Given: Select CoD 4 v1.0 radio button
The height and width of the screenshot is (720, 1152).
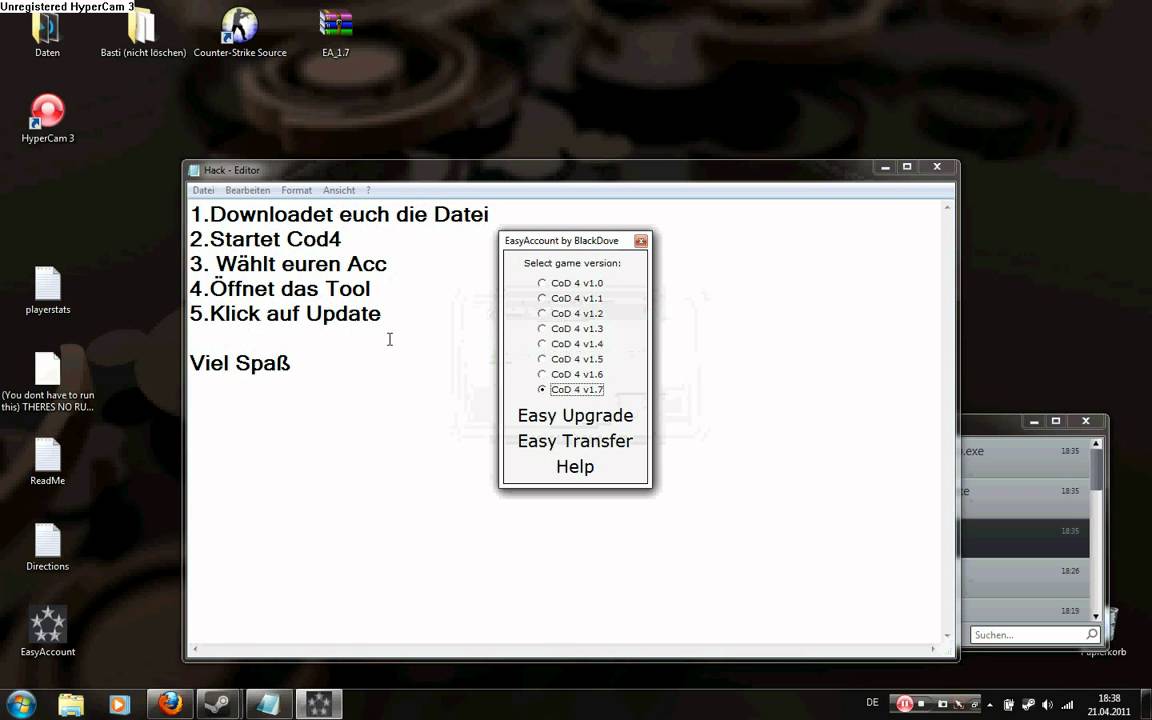Looking at the screenshot, I should click(x=541, y=283).
